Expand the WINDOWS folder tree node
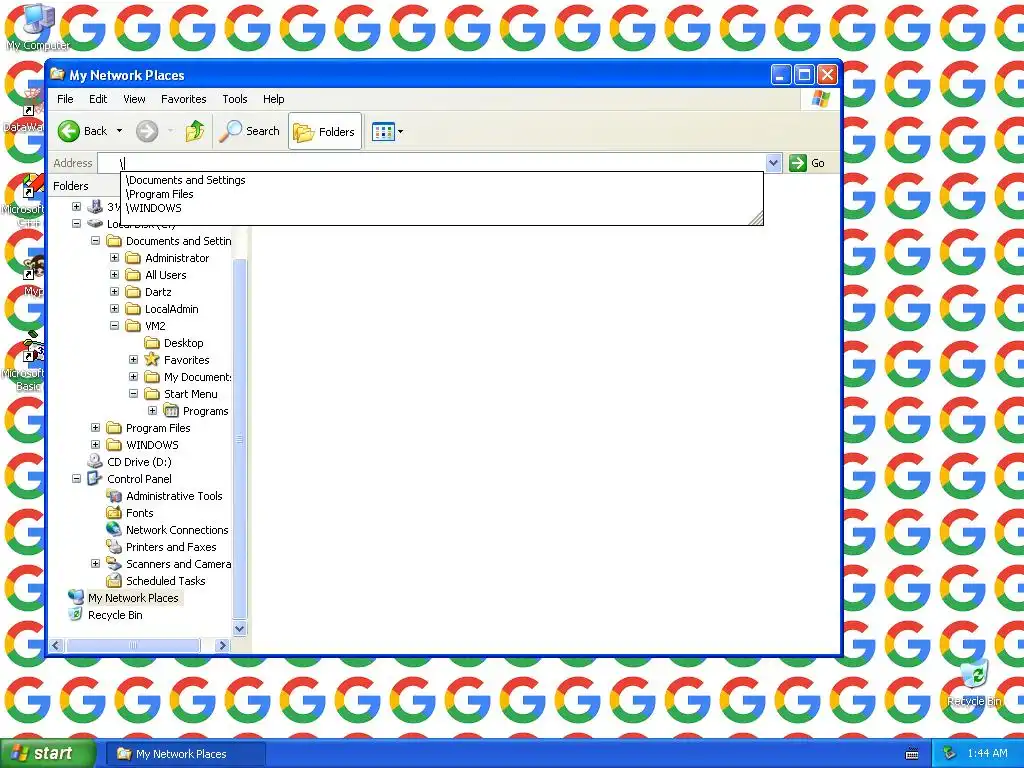1024x768 pixels. tap(95, 445)
